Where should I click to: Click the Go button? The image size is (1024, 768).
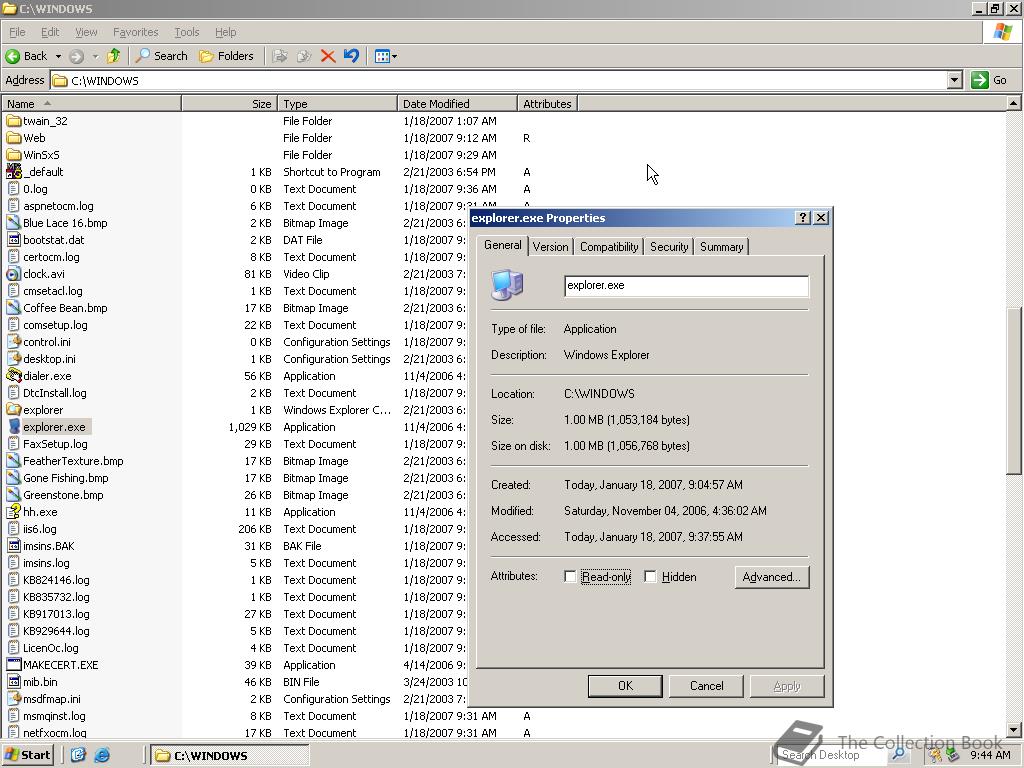click(x=989, y=80)
